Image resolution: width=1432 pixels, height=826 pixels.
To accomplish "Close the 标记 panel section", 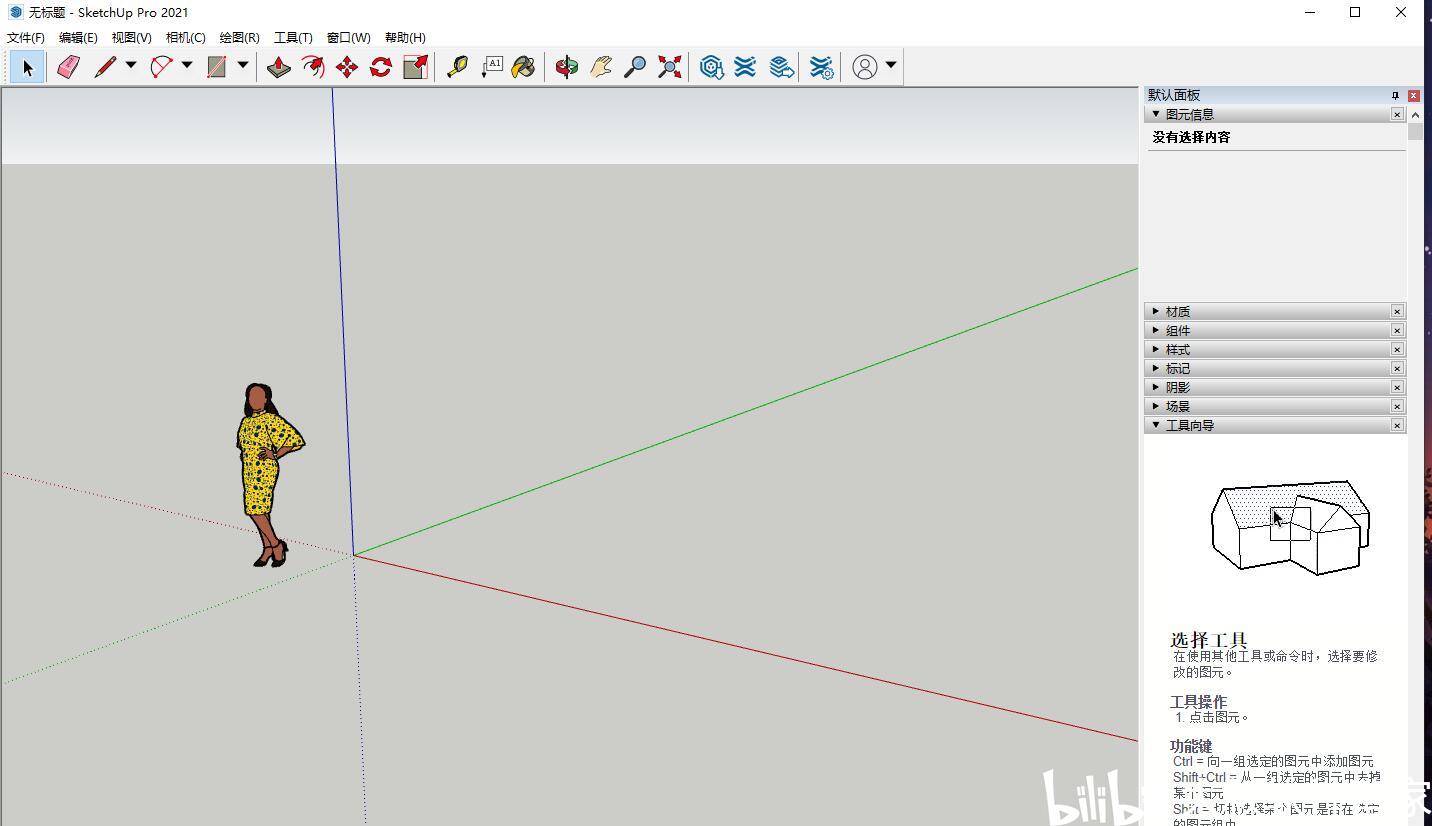I will pyautogui.click(x=1397, y=368).
